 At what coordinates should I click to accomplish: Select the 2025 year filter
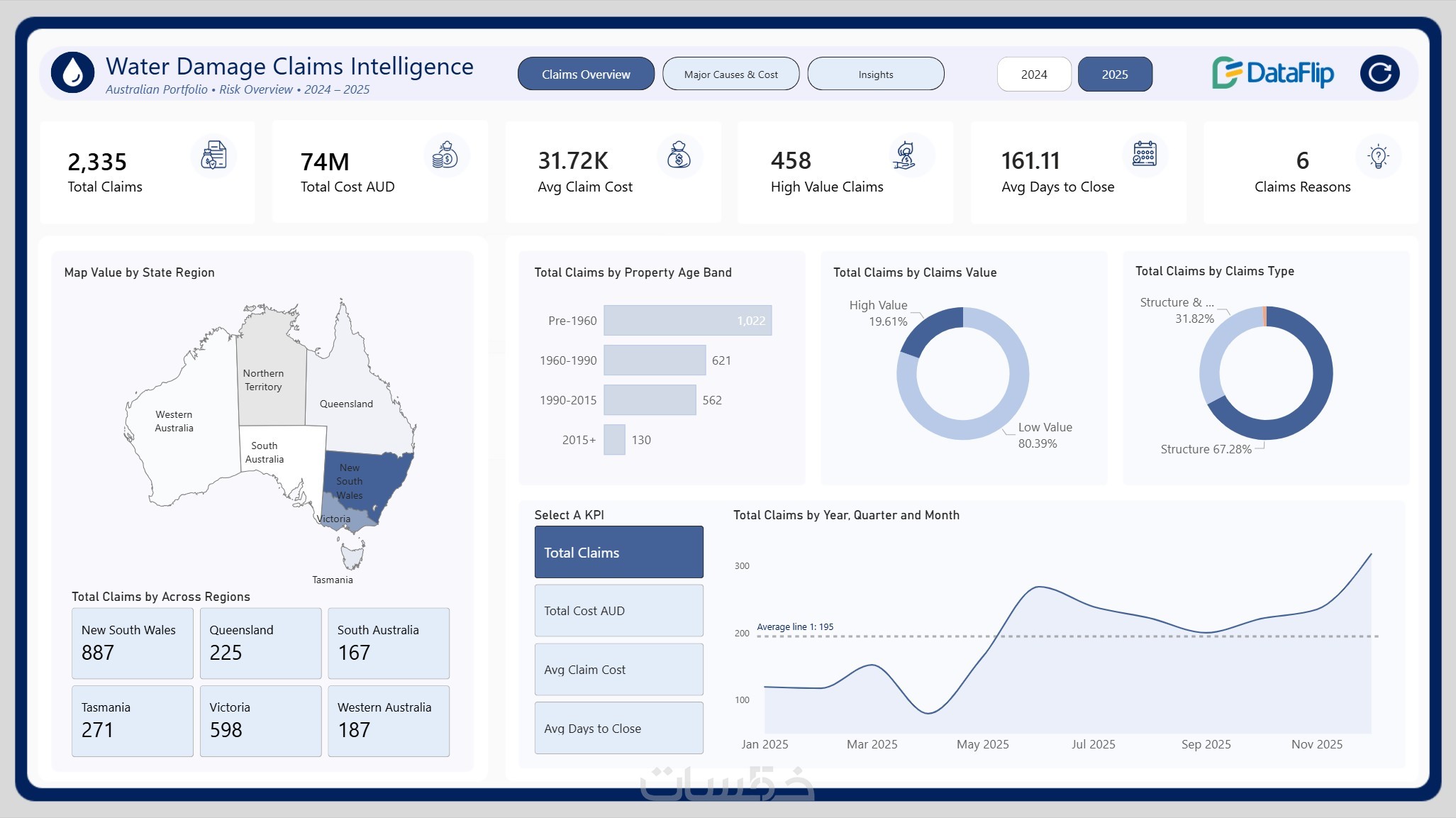[1115, 74]
